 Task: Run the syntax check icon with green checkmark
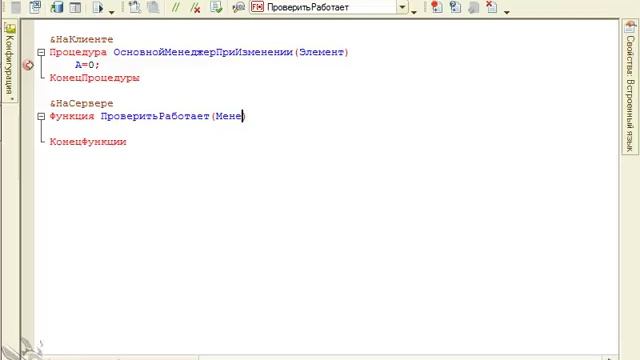coord(216,7)
